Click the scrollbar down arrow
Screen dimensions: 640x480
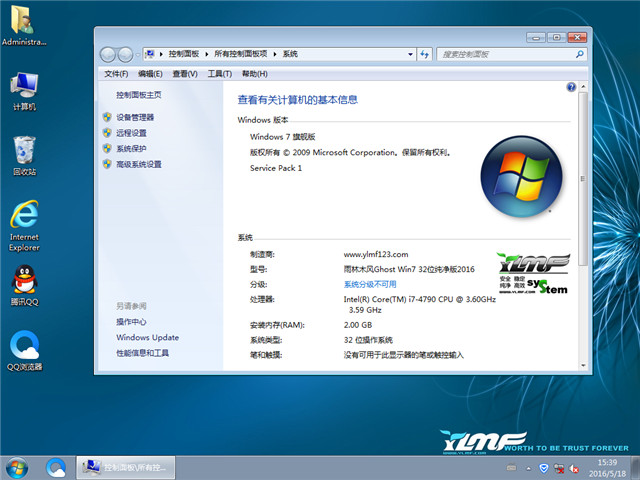point(583,365)
